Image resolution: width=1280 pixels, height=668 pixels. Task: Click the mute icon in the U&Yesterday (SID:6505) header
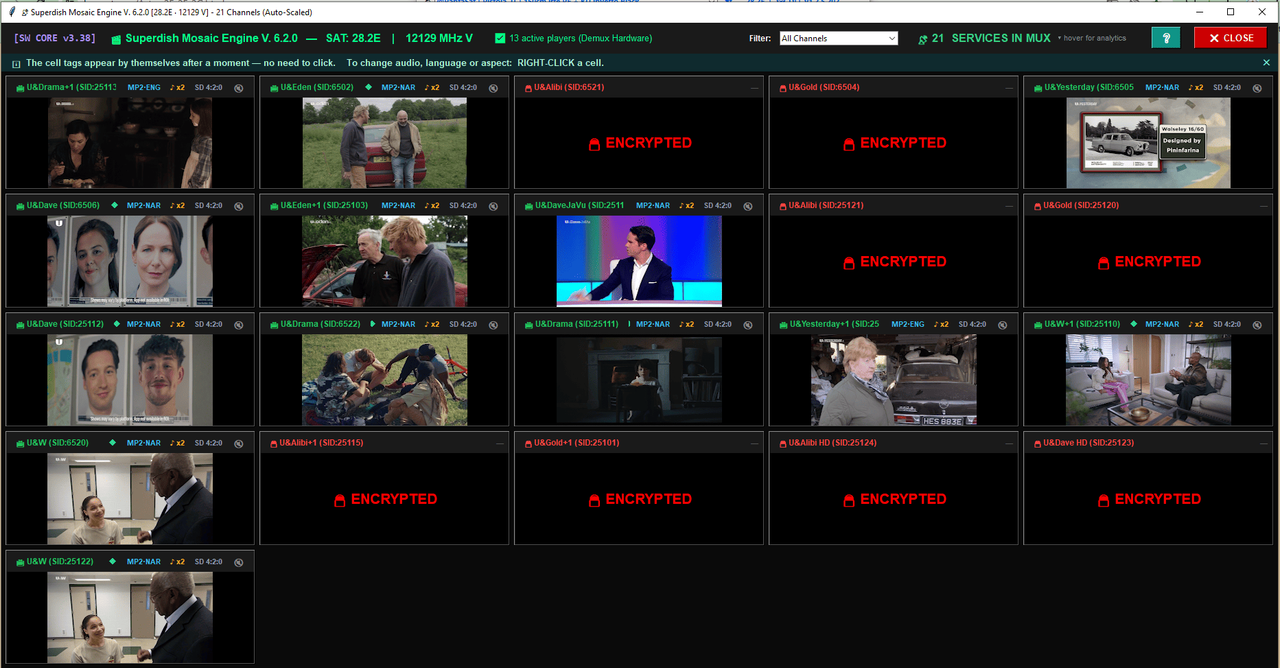[x=1257, y=88]
